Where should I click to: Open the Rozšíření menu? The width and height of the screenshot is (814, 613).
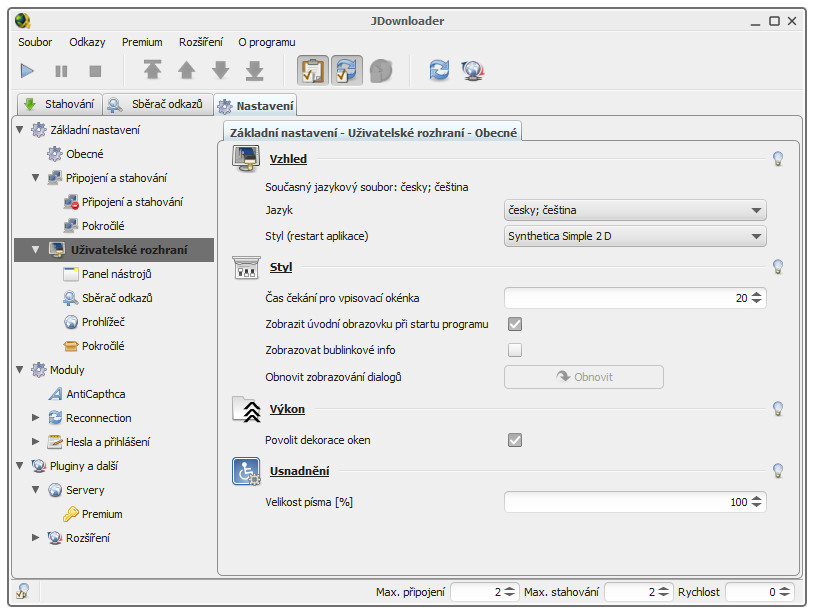(x=201, y=42)
